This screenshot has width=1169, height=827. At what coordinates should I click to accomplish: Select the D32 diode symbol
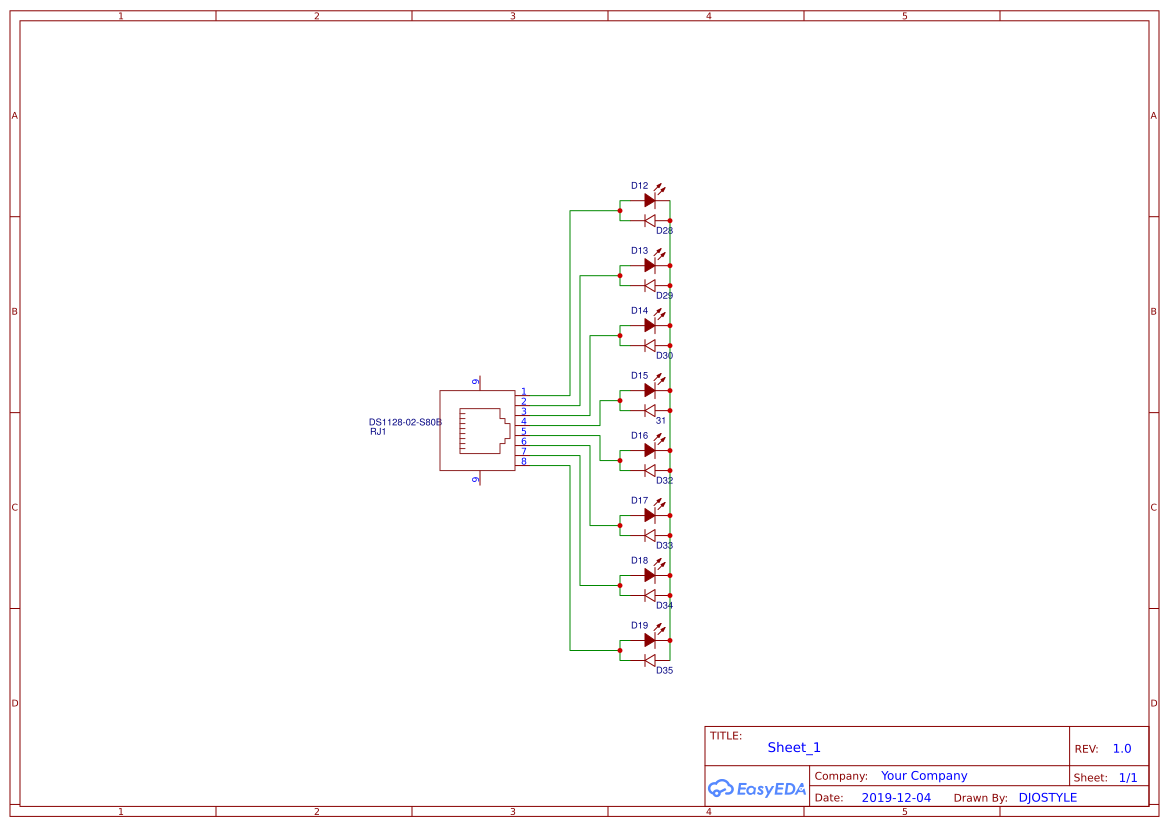pos(649,470)
